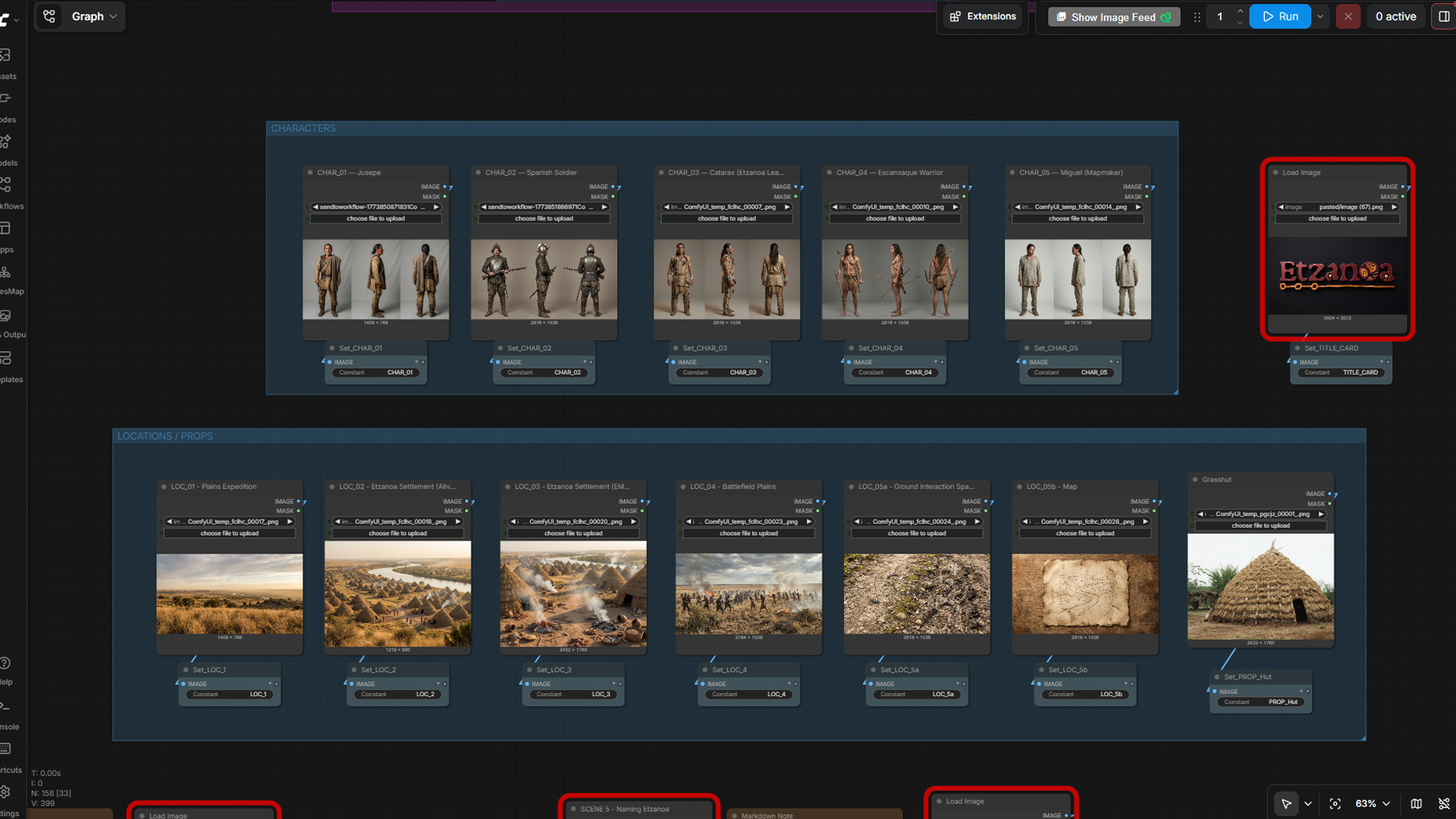Toggle link visibility icon
This screenshot has width=1456, height=819.
[1444, 803]
